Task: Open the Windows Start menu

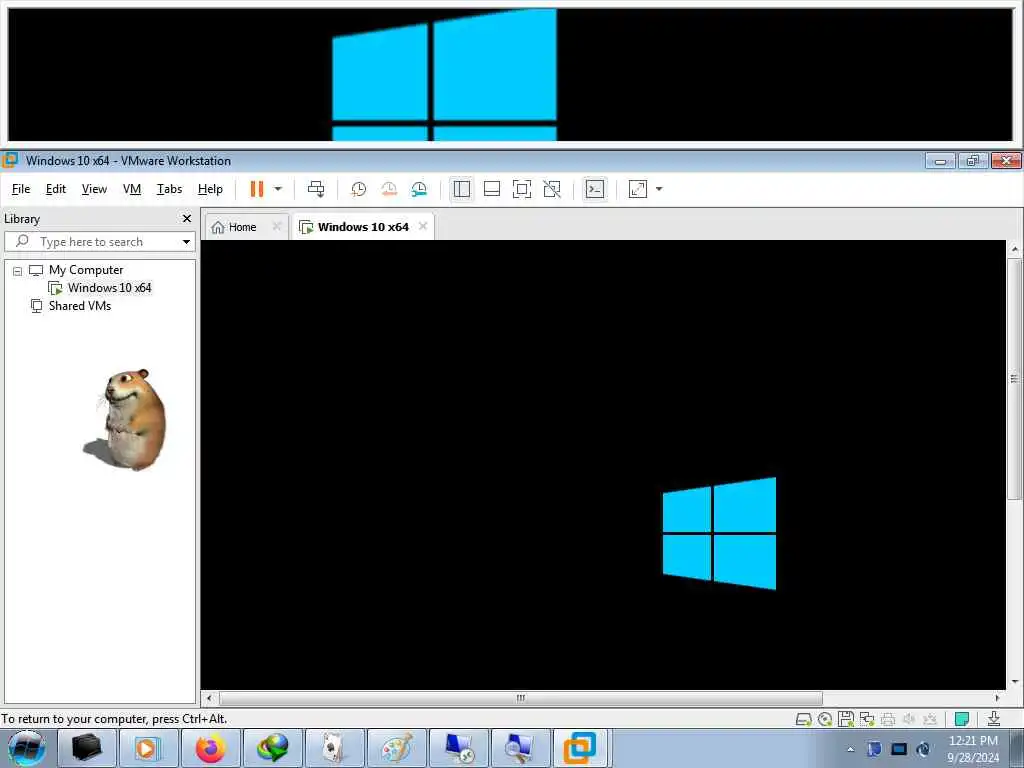Action: (27, 748)
